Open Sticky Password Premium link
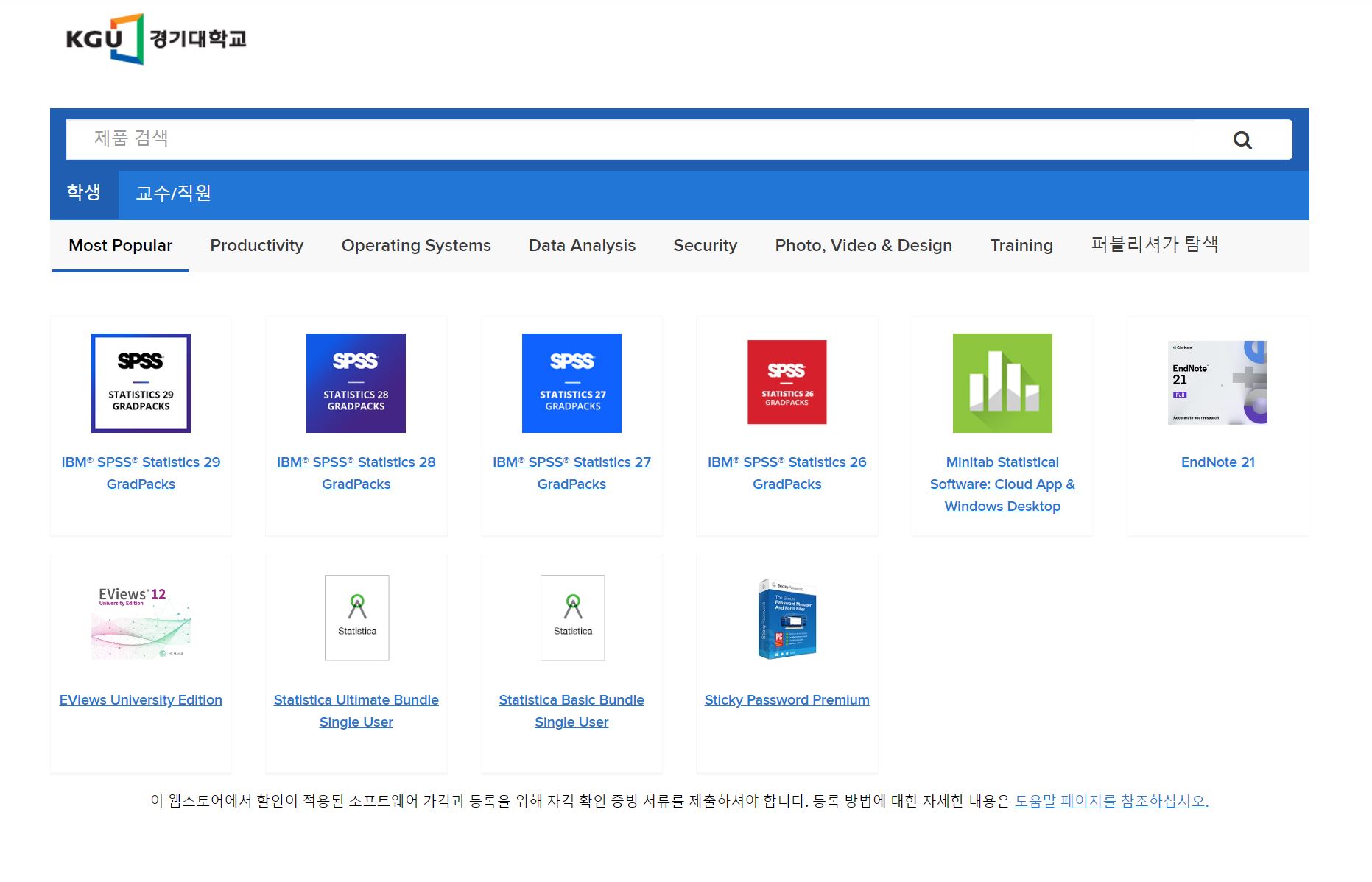Screen dimensions: 1372x882 [787, 700]
